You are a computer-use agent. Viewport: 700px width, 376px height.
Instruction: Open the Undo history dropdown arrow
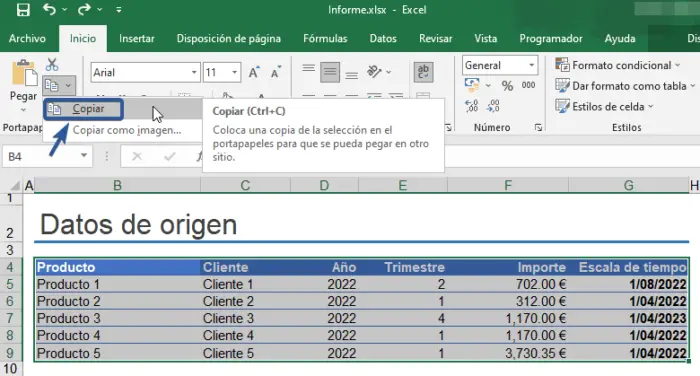click(65, 9)
